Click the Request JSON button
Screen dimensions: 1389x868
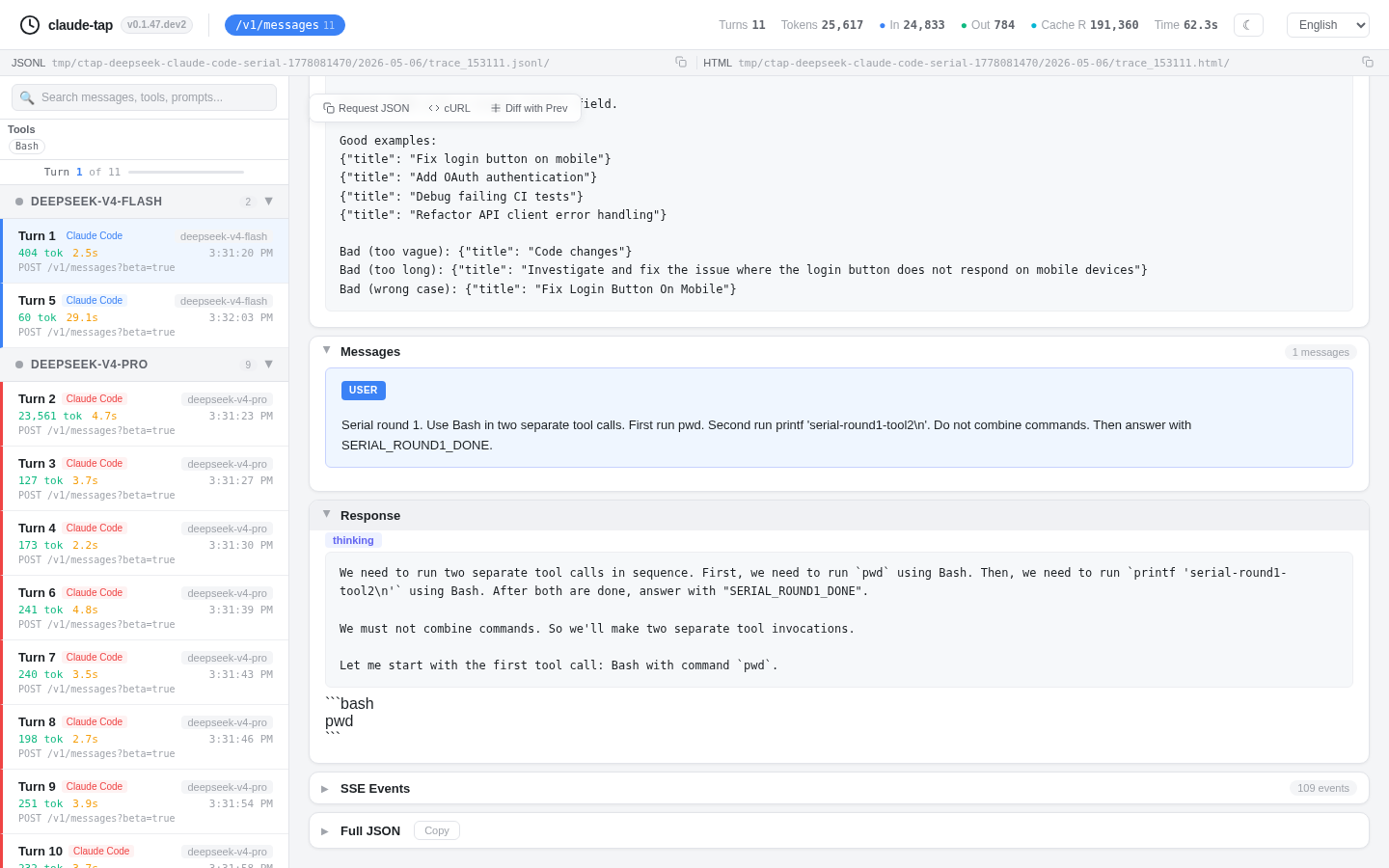367,108
